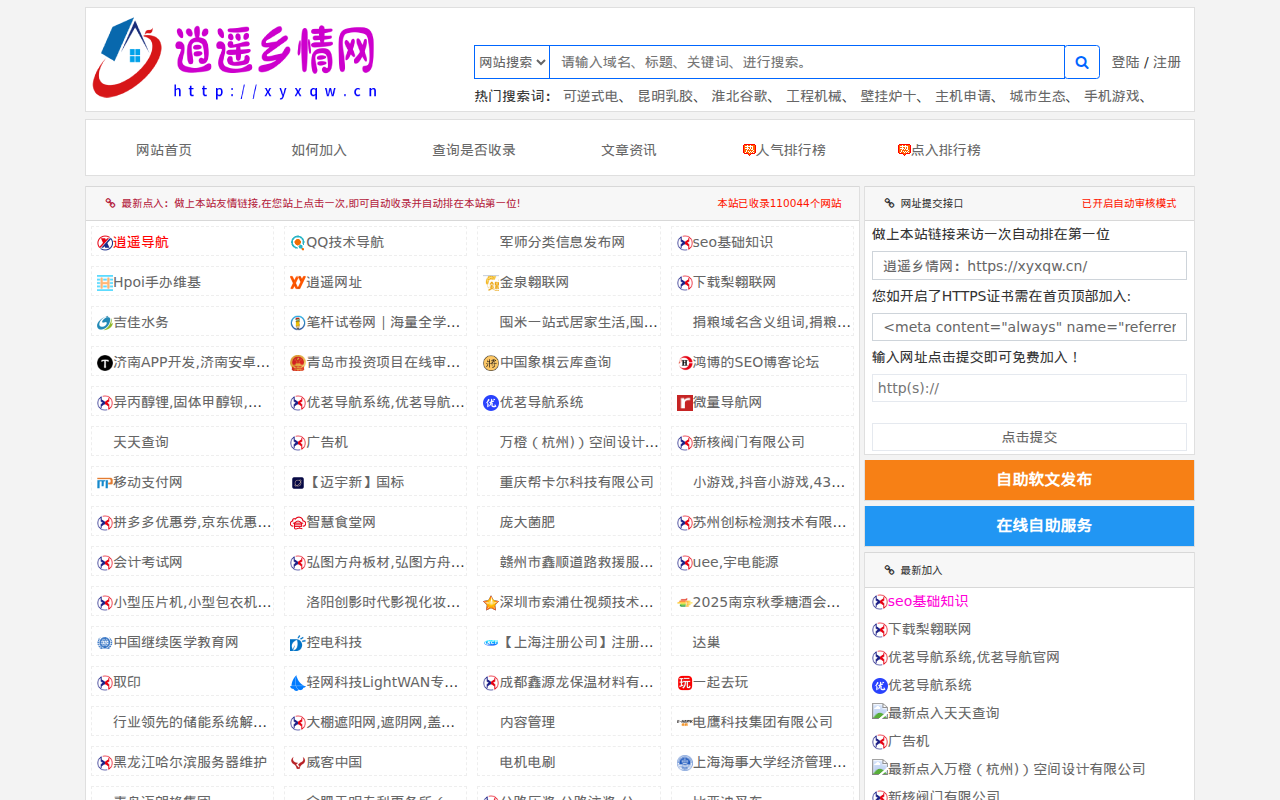Image resolution: width=1280 pixels, height=800 pixels.
Task: Select the 网站首页 menu item
Action: coord(164,149)
